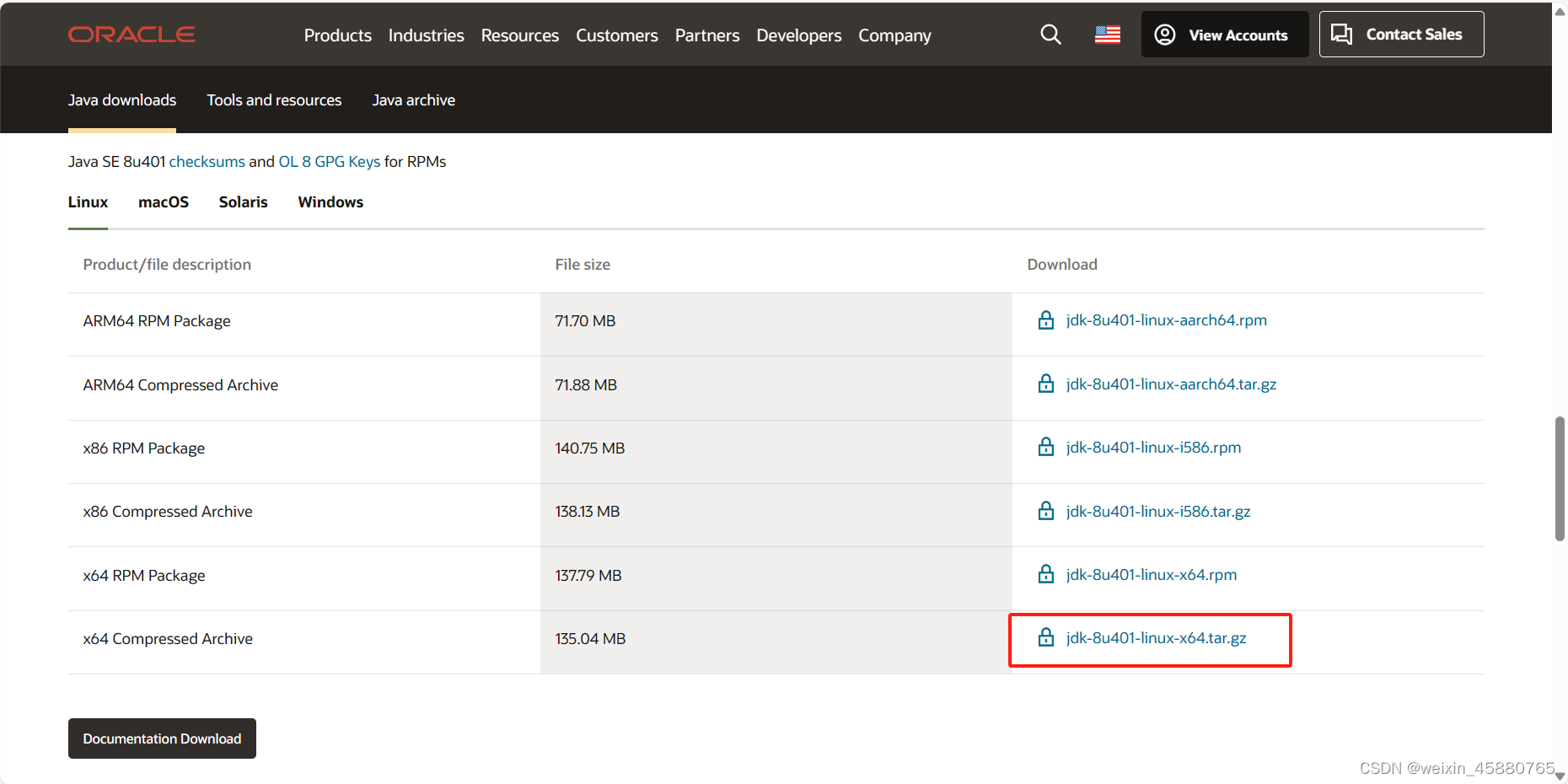Select the Java archive tab
This screenshot has height=784, width=1568.
(x=414, y=100)
